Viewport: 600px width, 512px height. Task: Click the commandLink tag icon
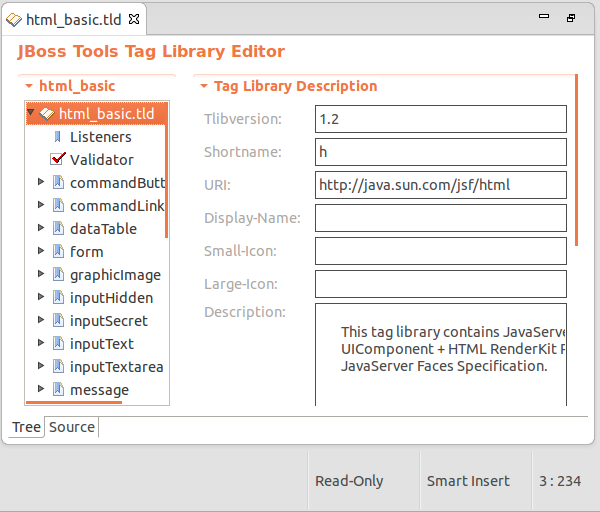point(58,205)
